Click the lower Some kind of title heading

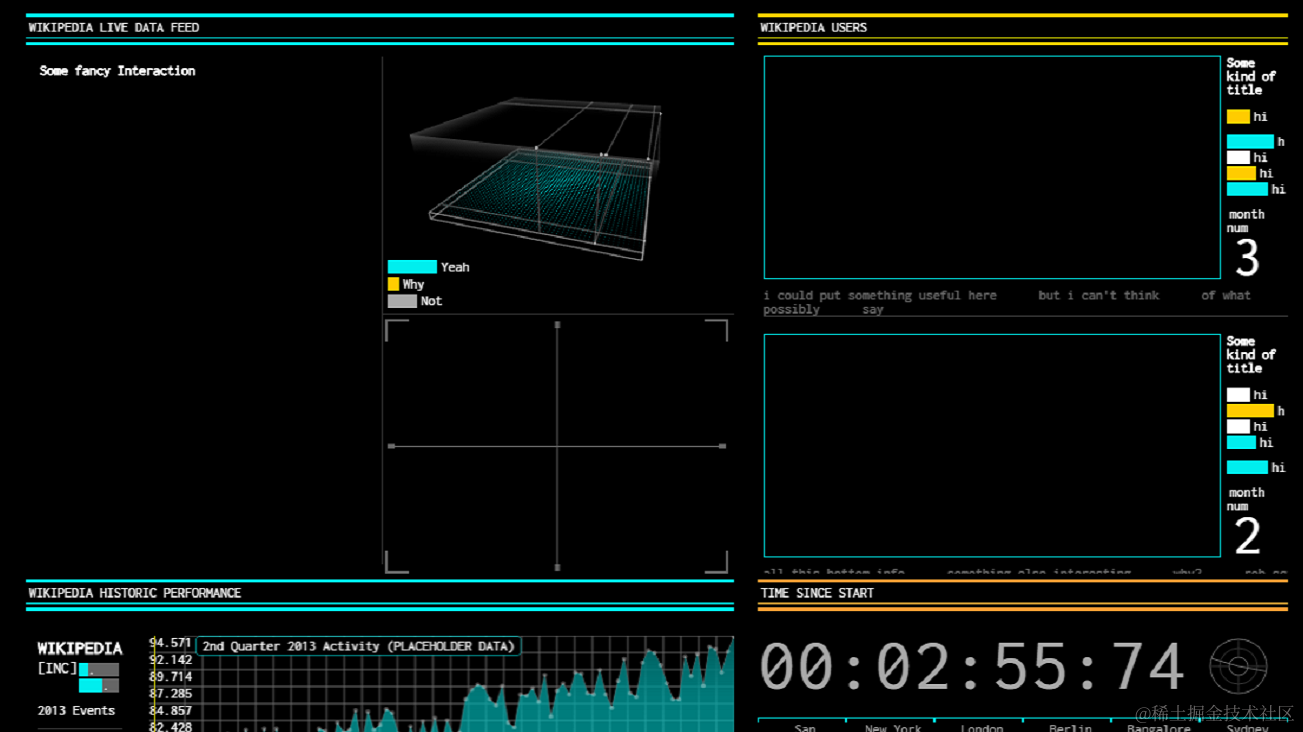point(1251,355)
